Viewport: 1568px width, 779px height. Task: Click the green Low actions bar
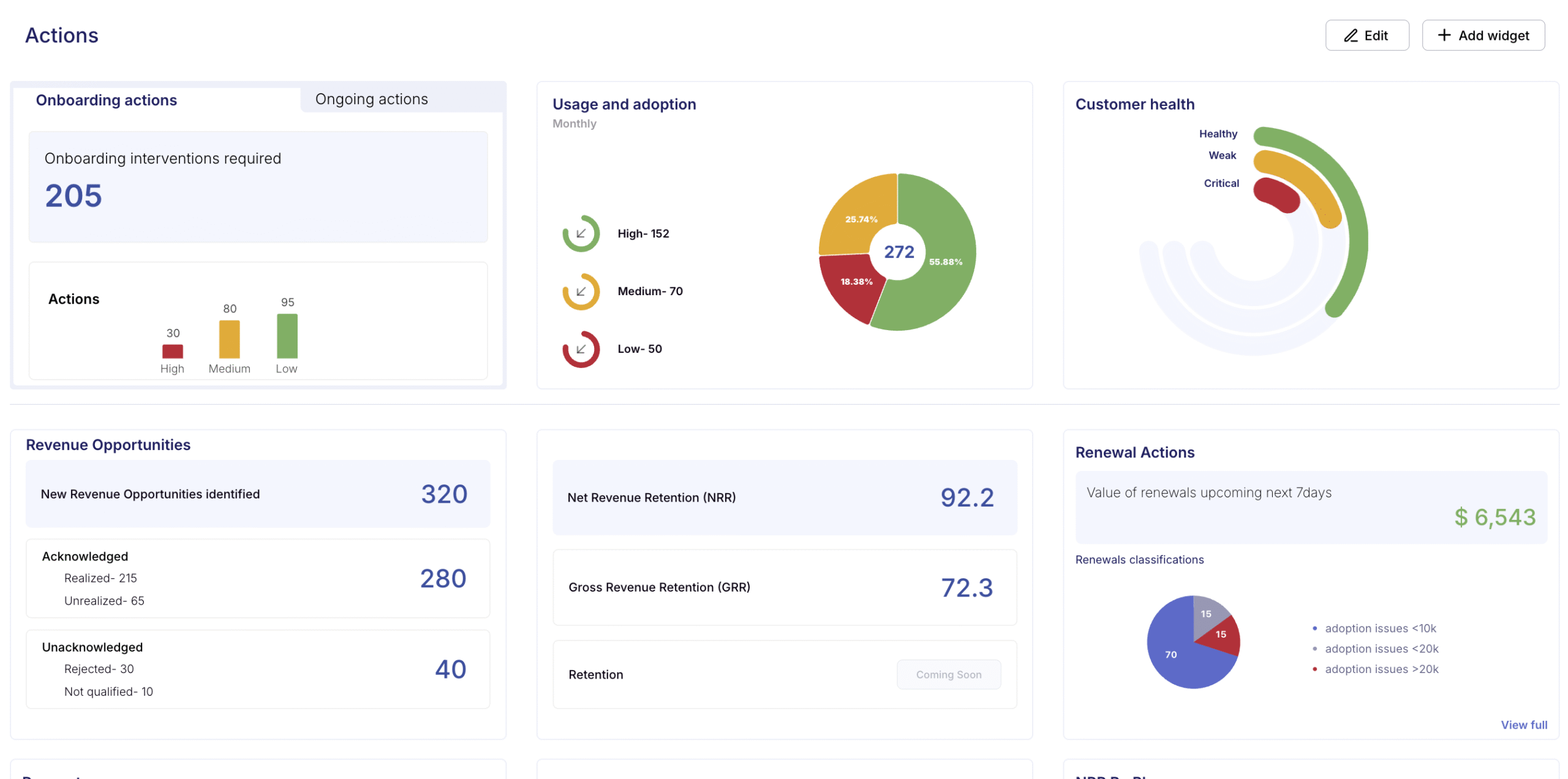(287, 336)
